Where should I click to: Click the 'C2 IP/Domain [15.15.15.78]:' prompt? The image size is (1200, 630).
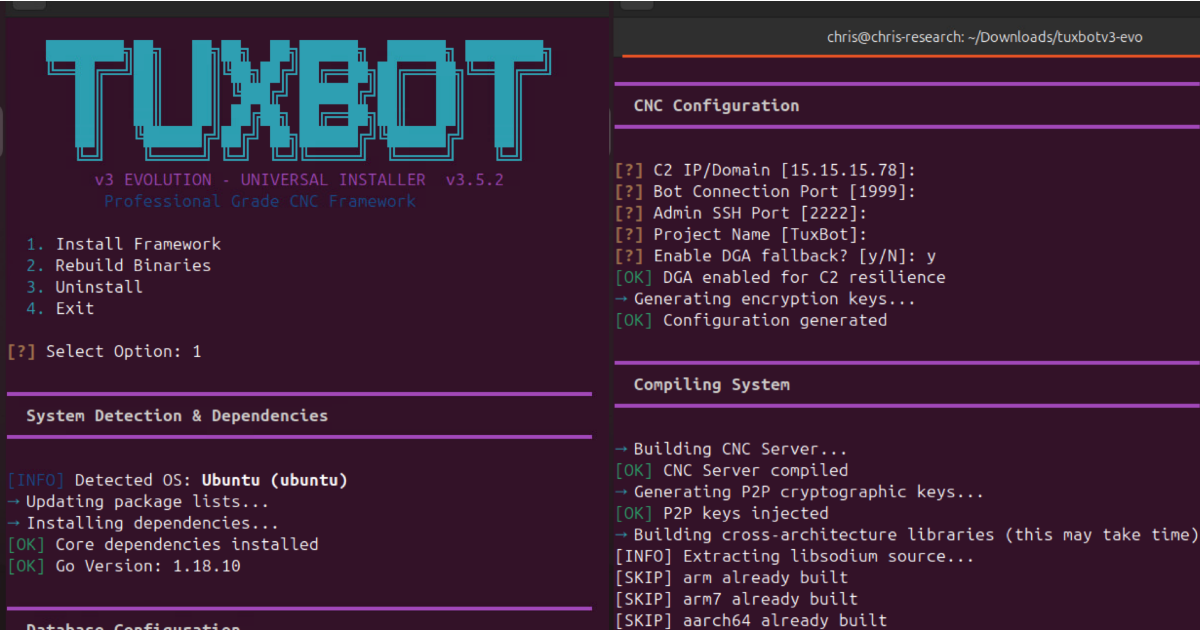[765, 170]
